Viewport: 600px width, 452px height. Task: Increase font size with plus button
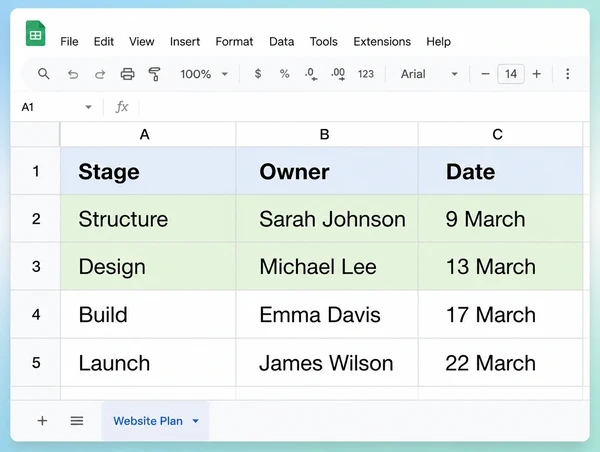[536, 74]
